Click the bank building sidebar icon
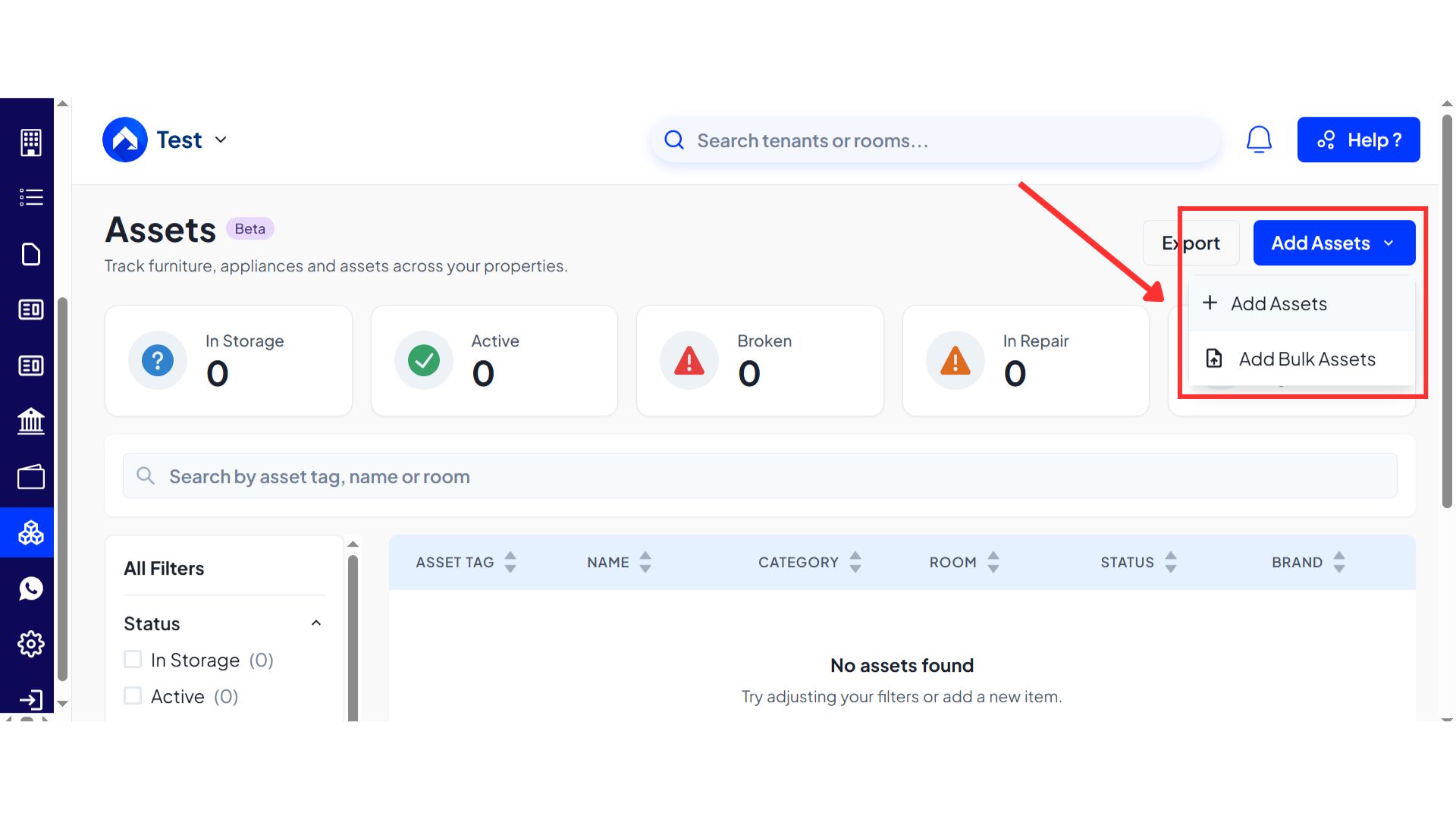This screenshot has width=1456, height=819. [30, 421]
